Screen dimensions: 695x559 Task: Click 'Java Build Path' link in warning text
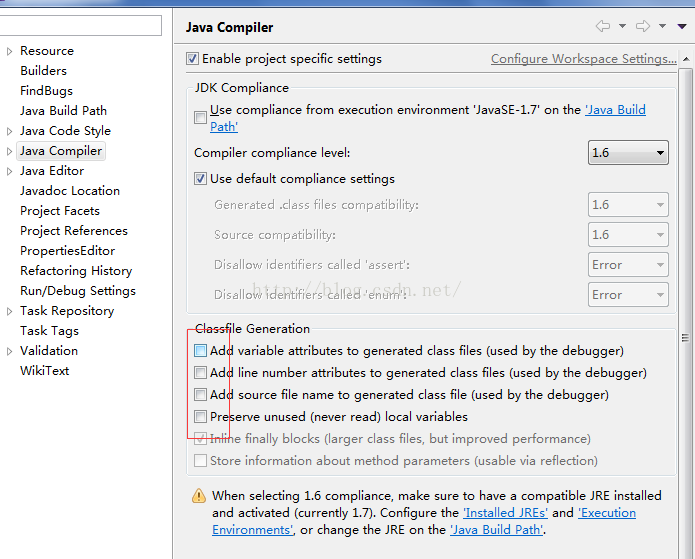(496, 530)
